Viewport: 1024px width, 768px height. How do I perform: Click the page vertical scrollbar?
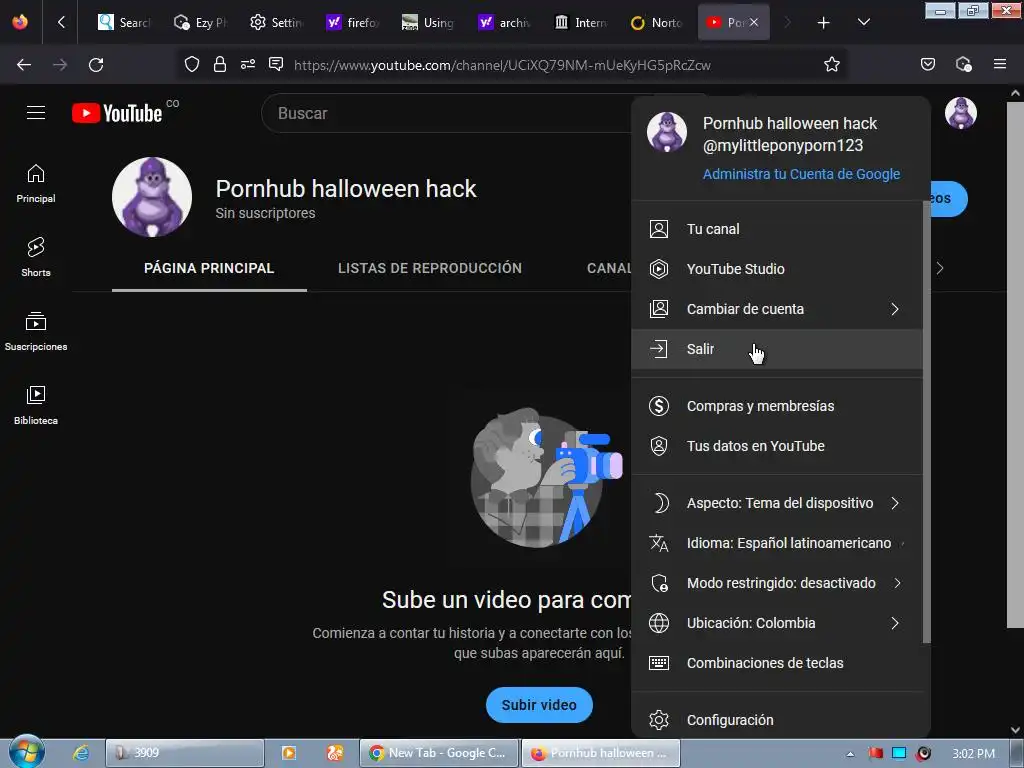(1015, 366)
